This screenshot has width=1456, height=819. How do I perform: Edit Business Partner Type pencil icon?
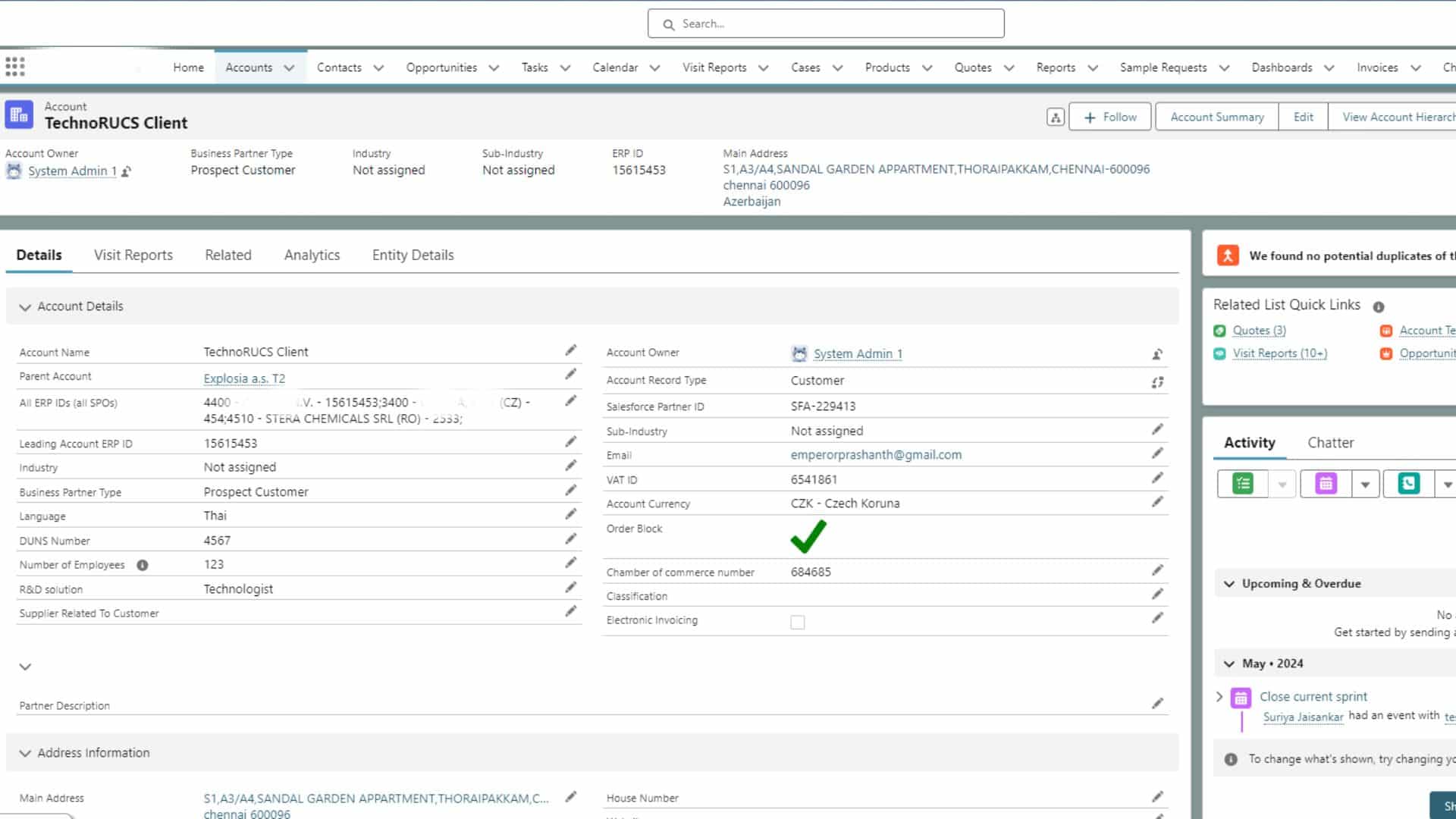coord(570,491)
